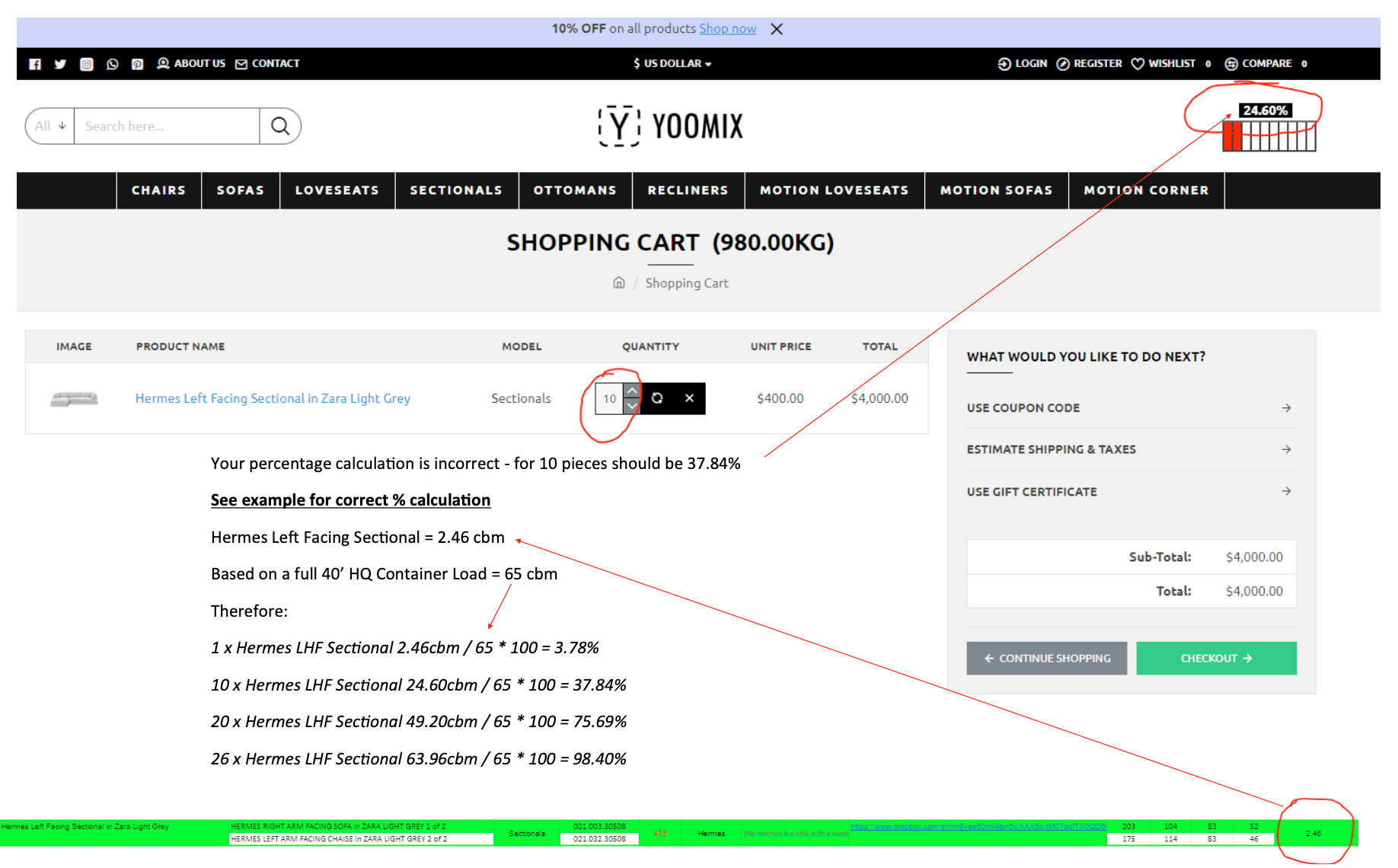The height and width of the screenshot is (868, 1398).
Task: Remove the item with the X icon
Action: [689, 398]
